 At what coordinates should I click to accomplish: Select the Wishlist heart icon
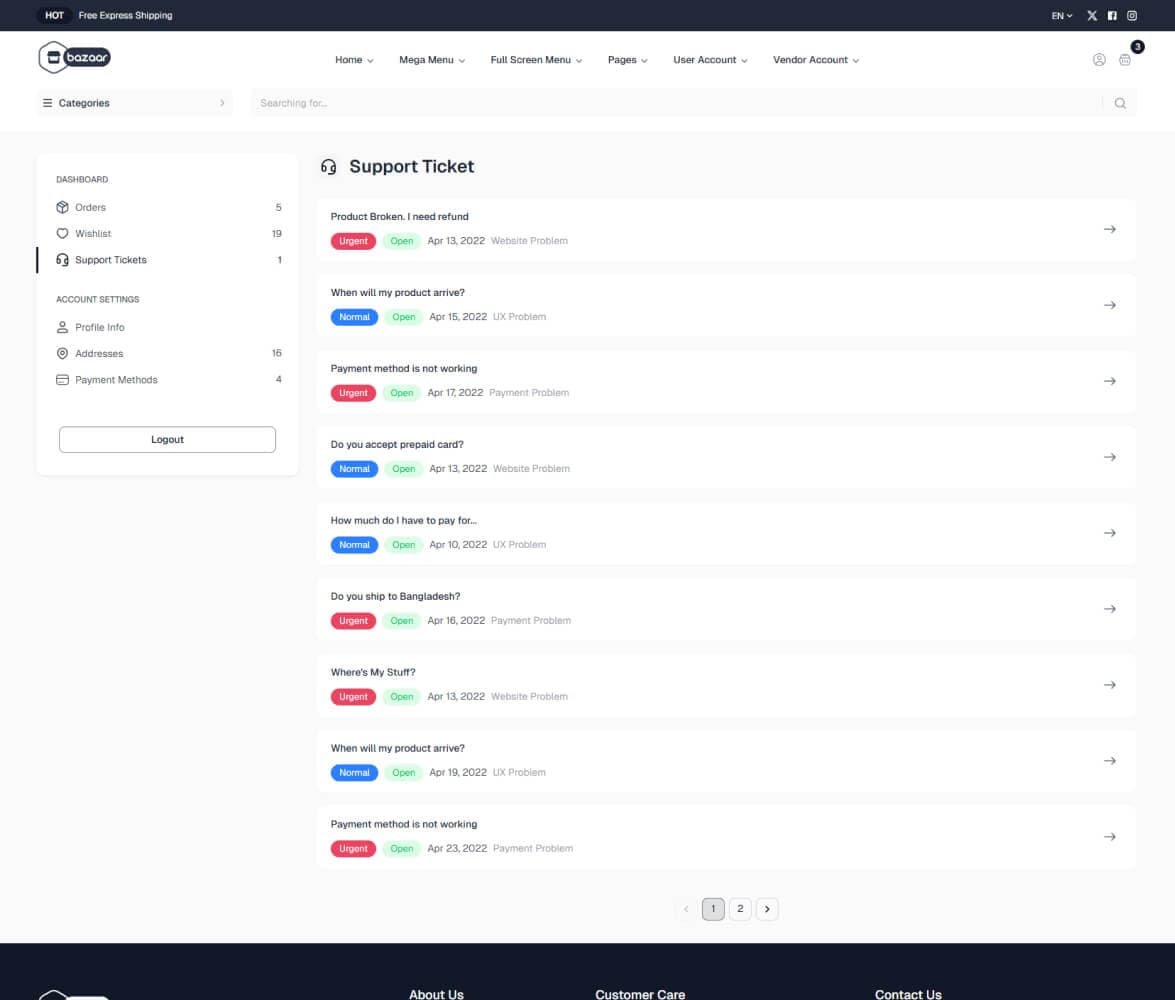pyautogui.click(x=62, y=233)
